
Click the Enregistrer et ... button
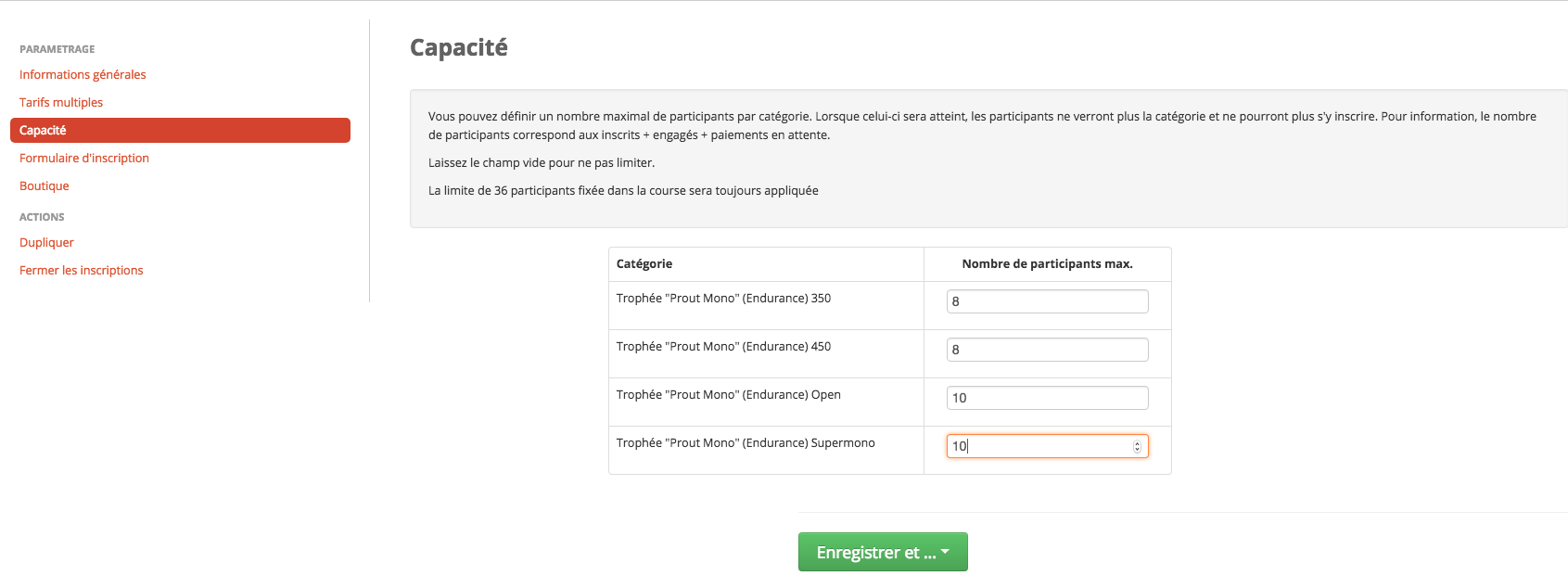tap(883, 552)
